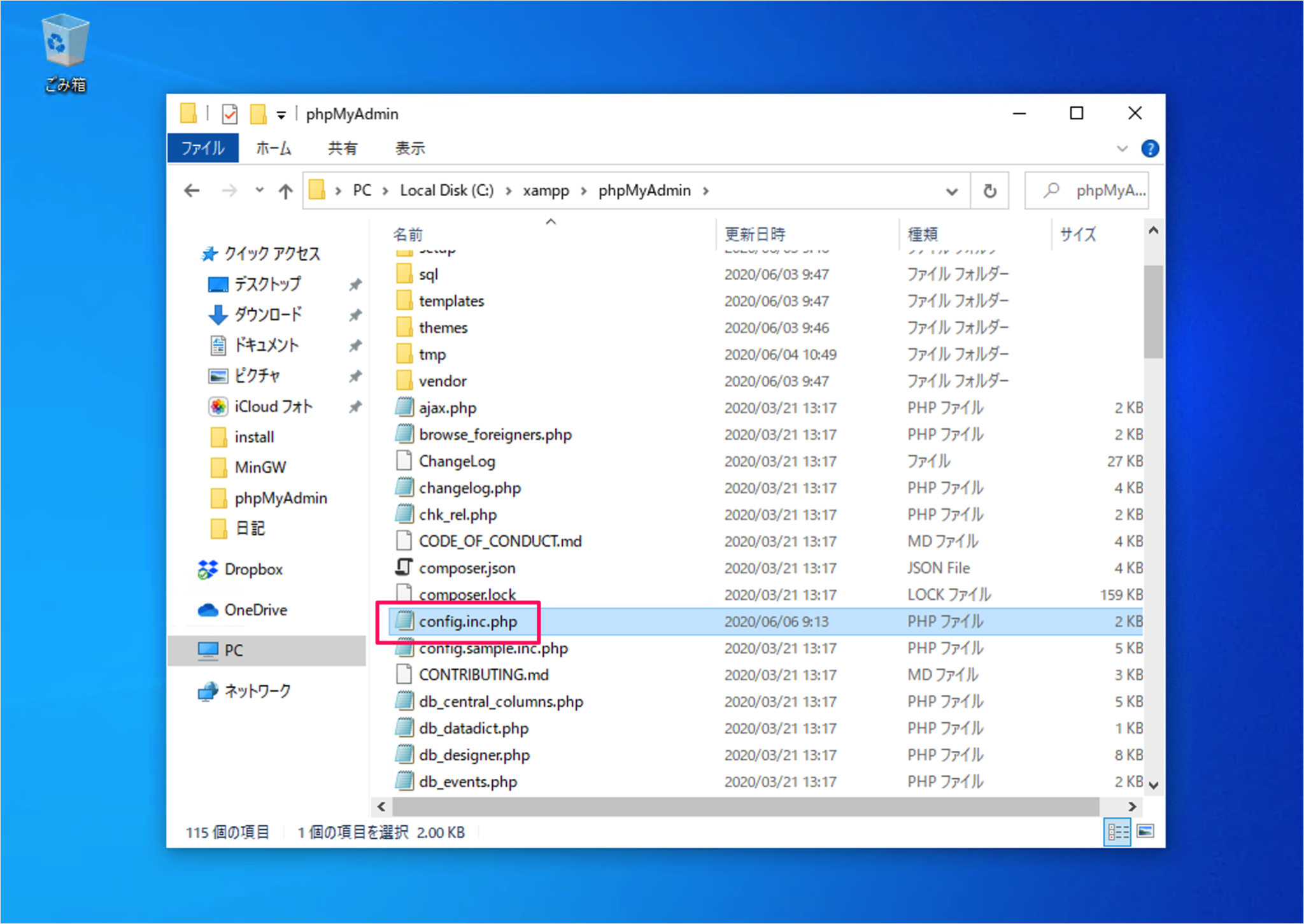This screenshot has width=1304, height=924.
Task: Open the recent locations dropdown
Action: point(259,190)
